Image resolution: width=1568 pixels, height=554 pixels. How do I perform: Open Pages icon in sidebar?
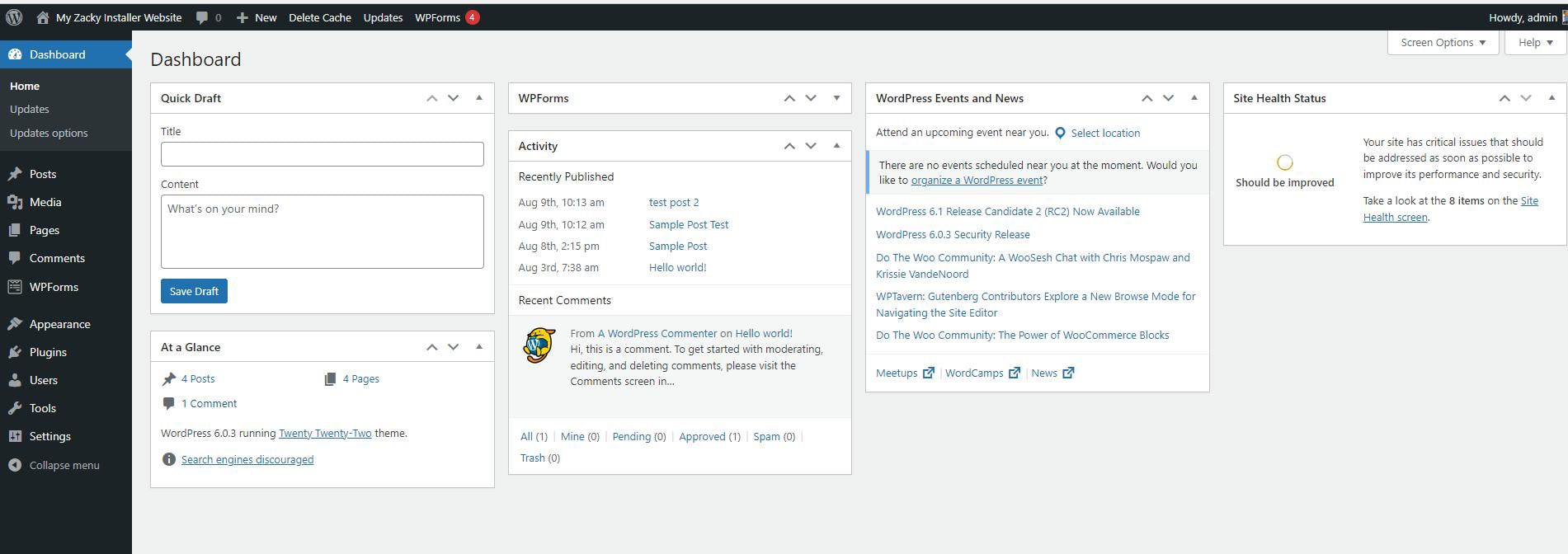click(14, 230)
